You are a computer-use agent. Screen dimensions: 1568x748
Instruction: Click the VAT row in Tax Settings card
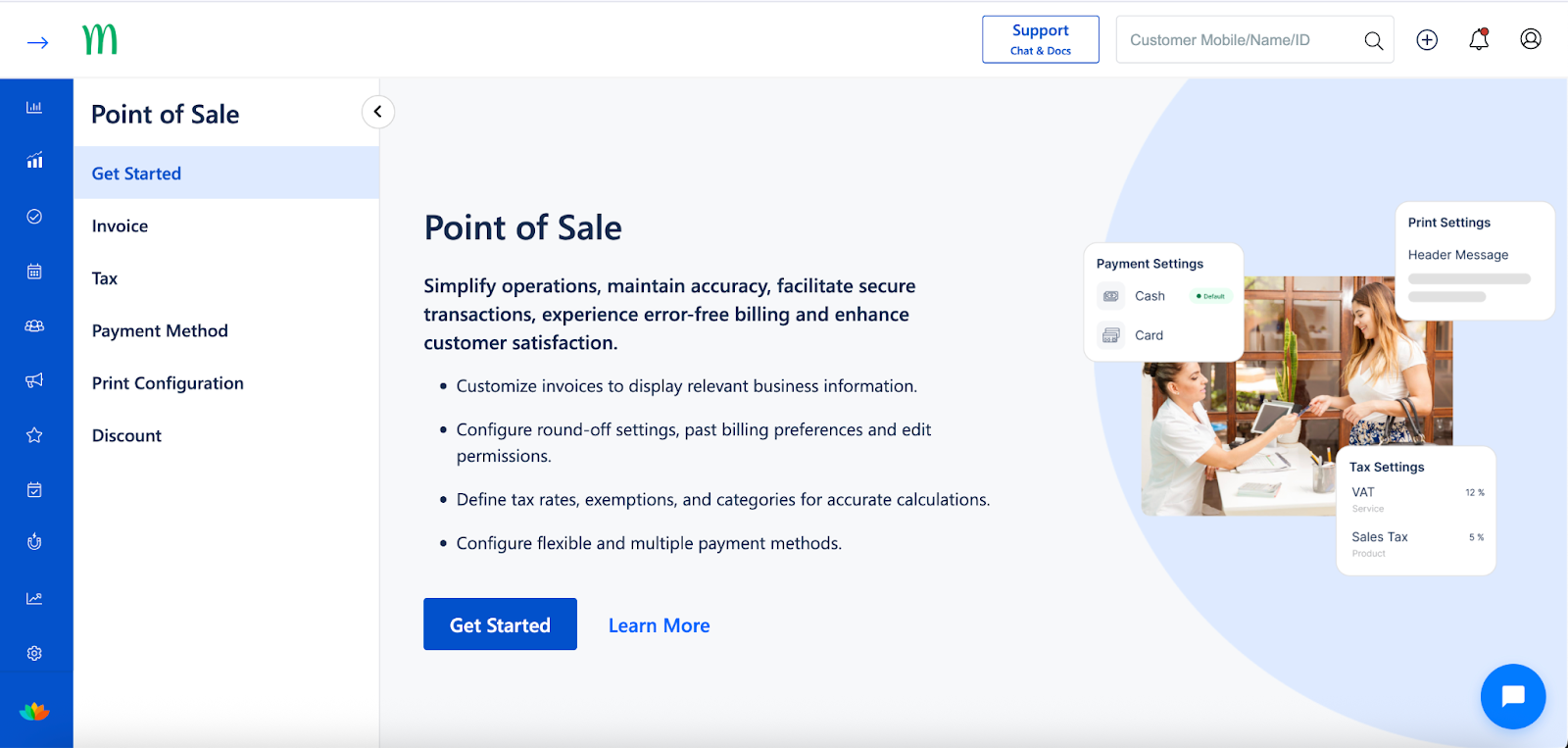(1418, 498)
